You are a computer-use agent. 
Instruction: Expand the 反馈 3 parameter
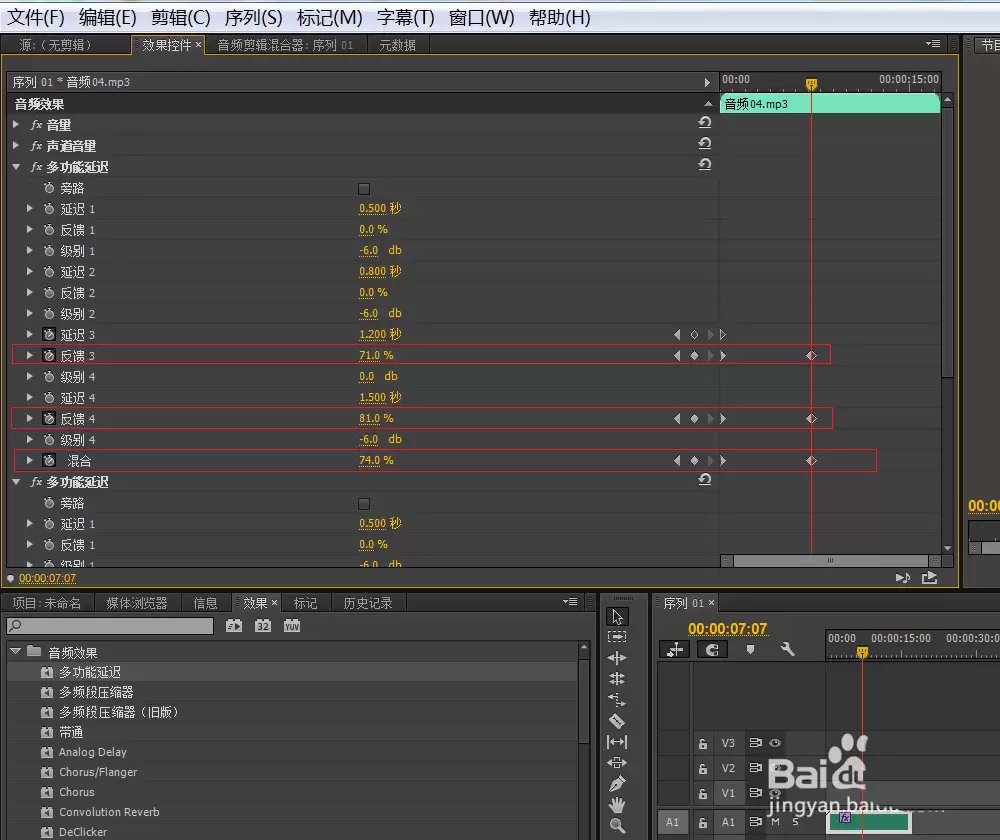[29, 355]
